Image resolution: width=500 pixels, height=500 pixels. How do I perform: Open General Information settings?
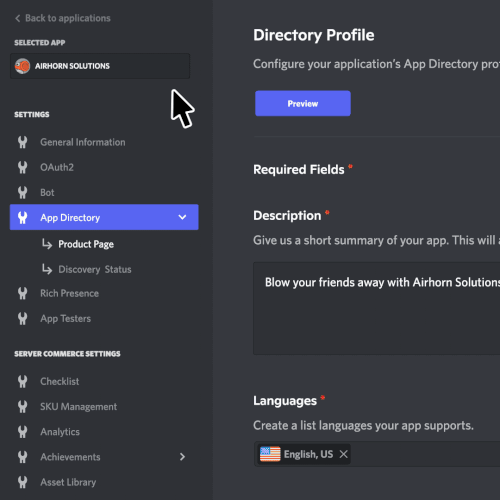83,142
